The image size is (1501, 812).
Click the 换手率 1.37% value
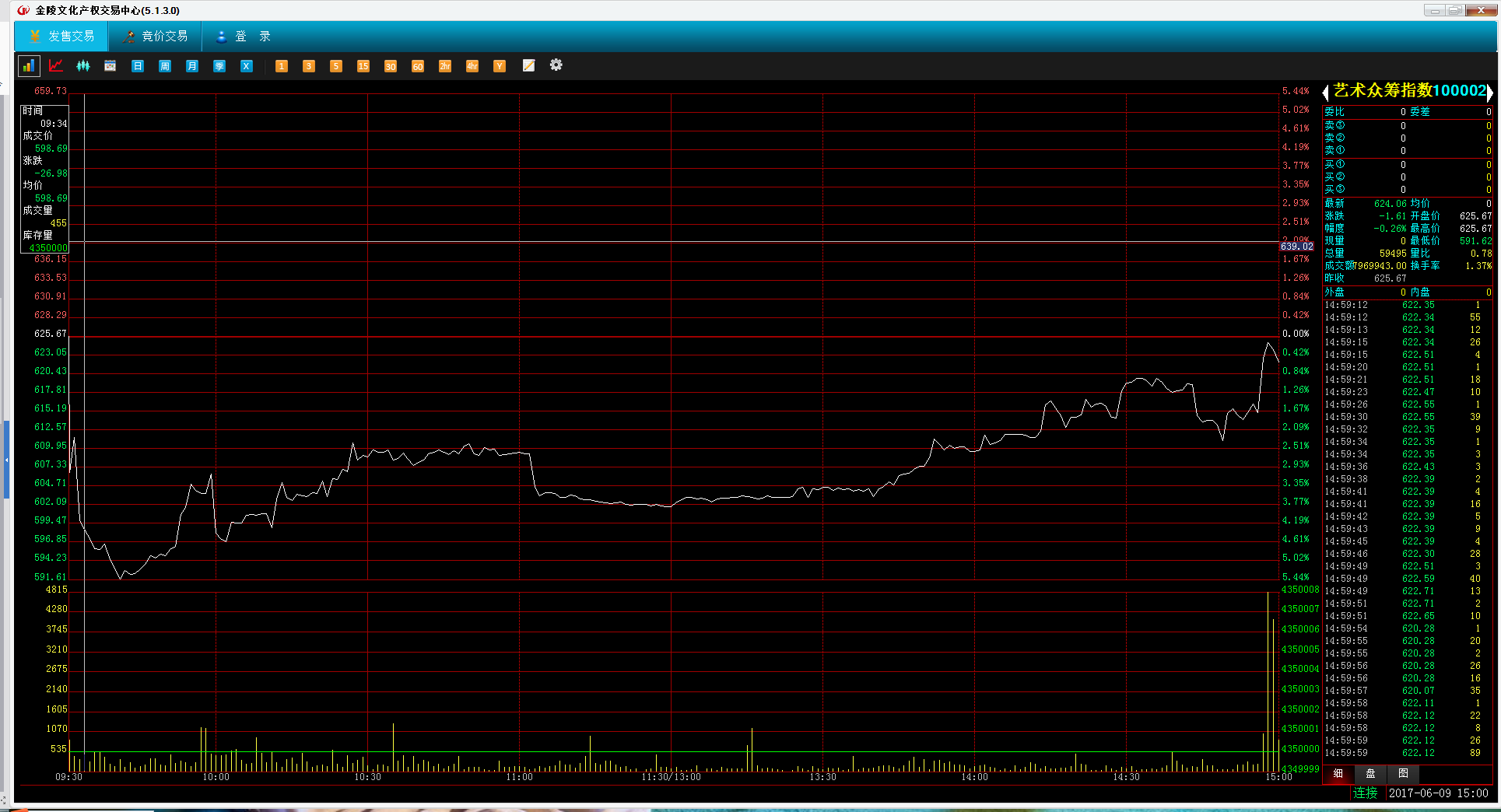[1478, 266]
